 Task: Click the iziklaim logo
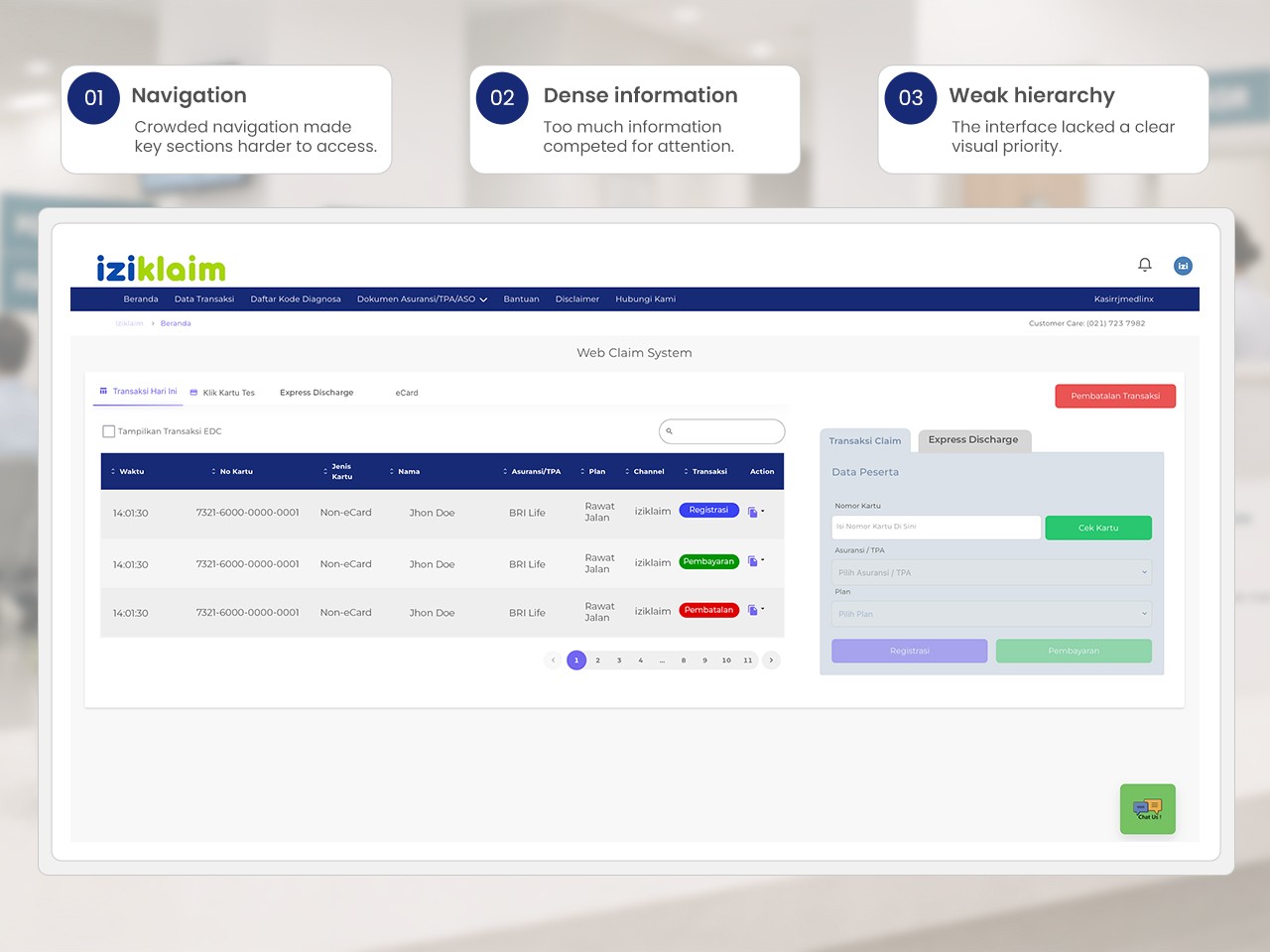[x=161, y=268]
